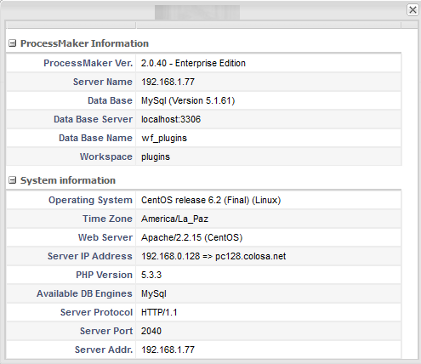
Task: Select the System information heading
Action: [68, 180]
